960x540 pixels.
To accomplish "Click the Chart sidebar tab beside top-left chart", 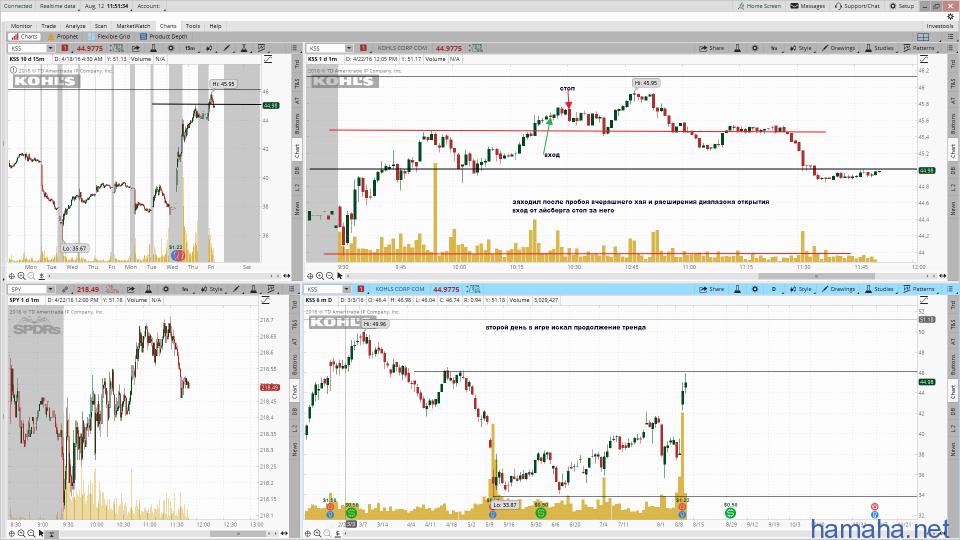I will pos(297,149).
